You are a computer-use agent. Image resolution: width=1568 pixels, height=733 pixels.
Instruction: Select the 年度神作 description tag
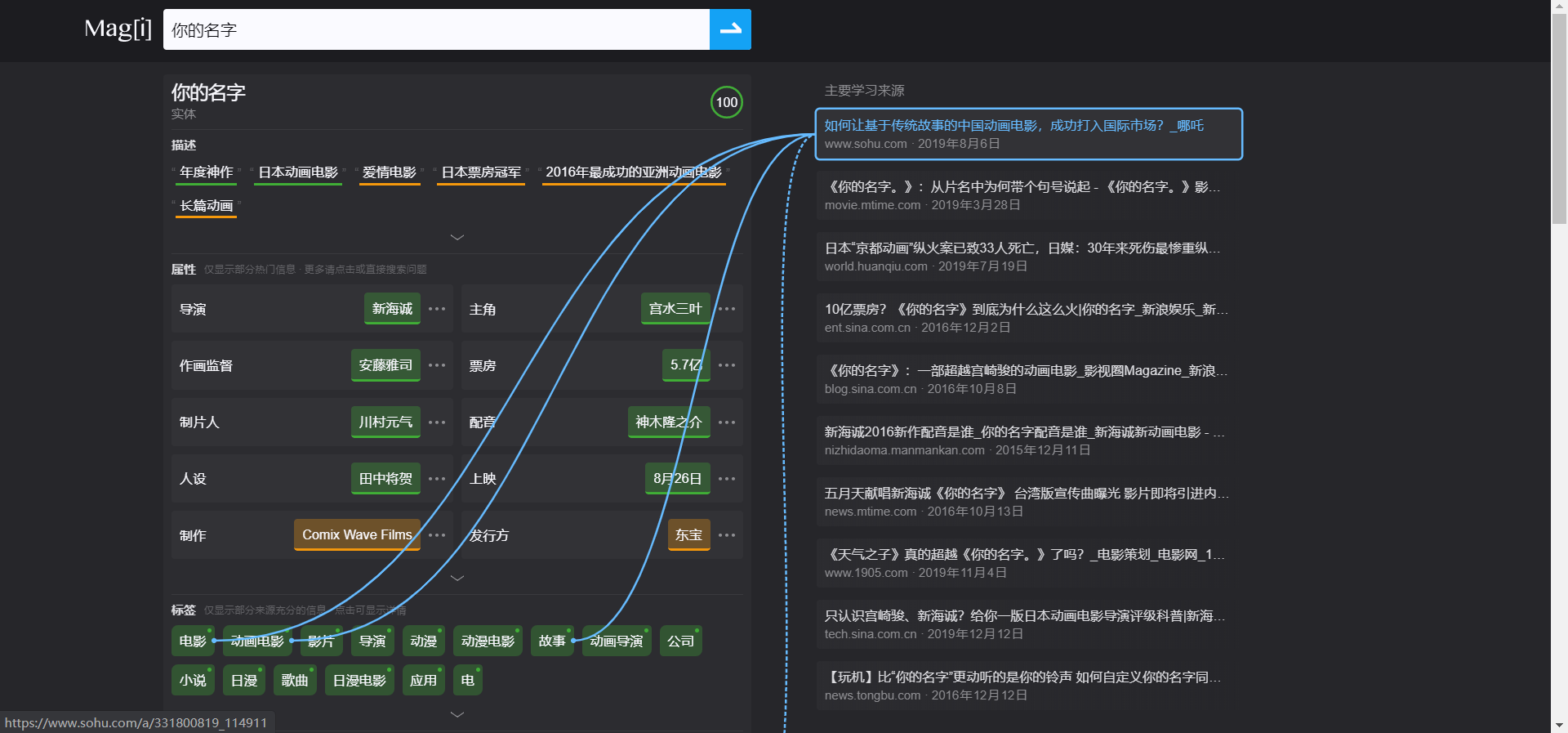click(207, 172)
